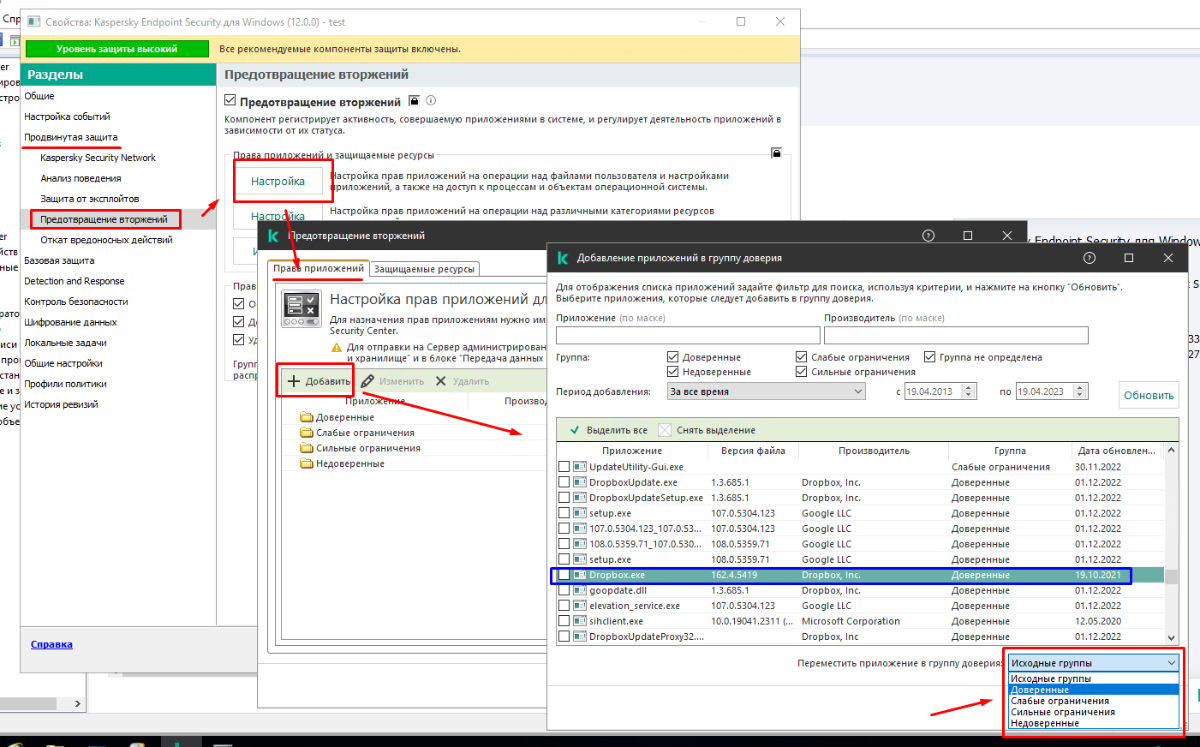Screen dimensions: 1200x747
Task: Click the info icon beside Предотвращение вторжений heading
Action: point(431,101)
